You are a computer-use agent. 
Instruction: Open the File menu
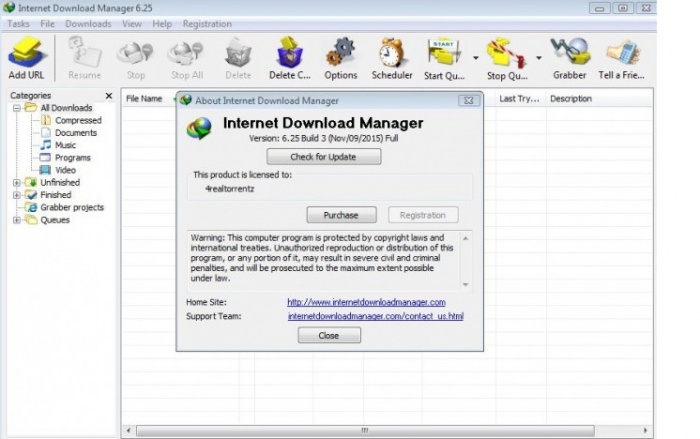tap(47, 24)
